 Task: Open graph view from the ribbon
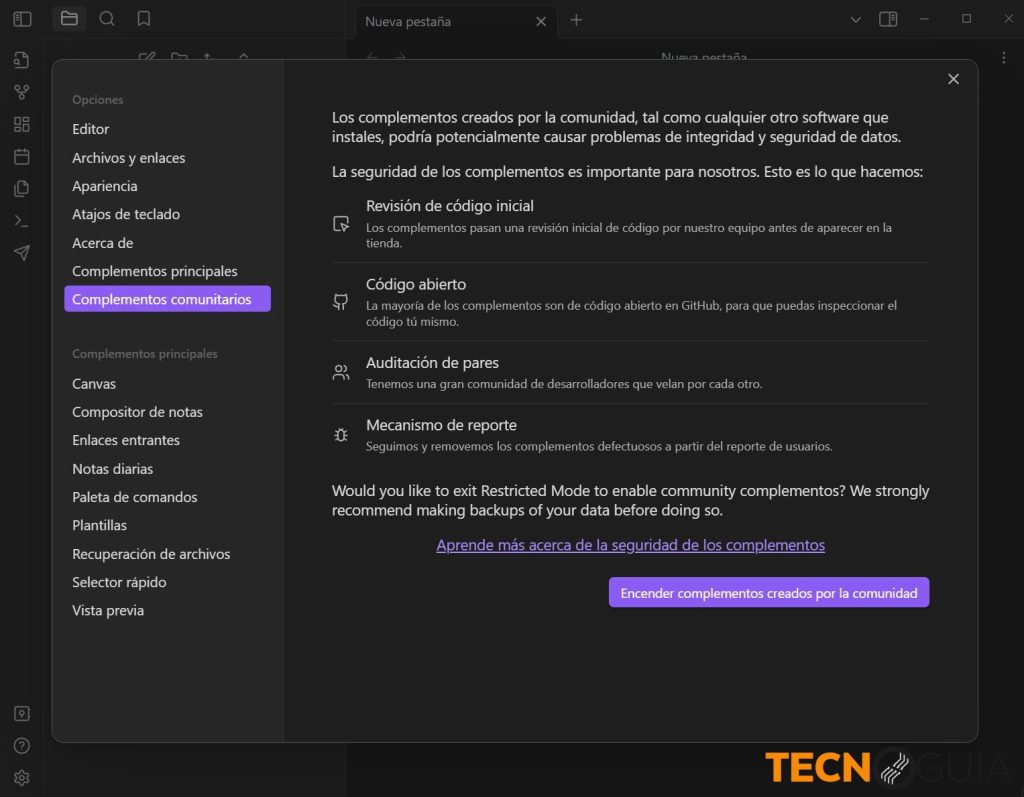[22, 92]
